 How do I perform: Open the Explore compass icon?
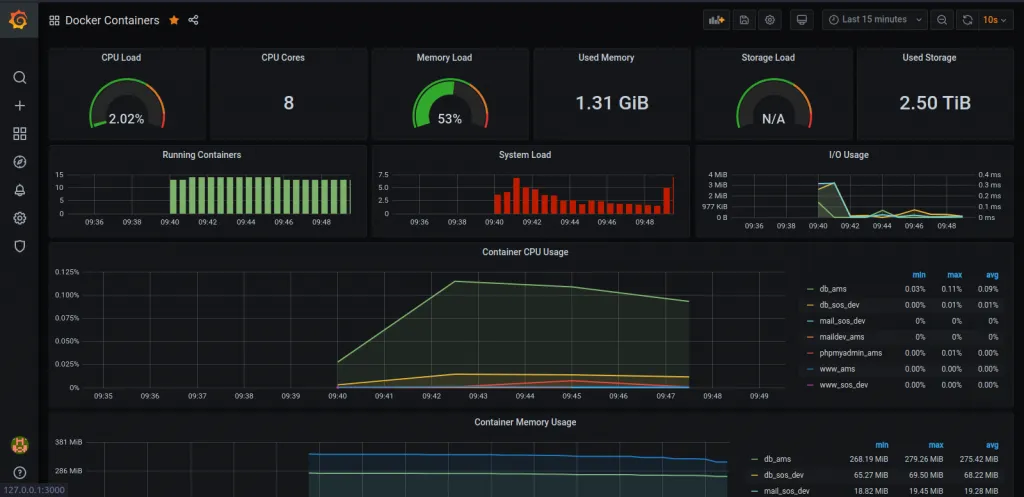click(x=19, y=162)
